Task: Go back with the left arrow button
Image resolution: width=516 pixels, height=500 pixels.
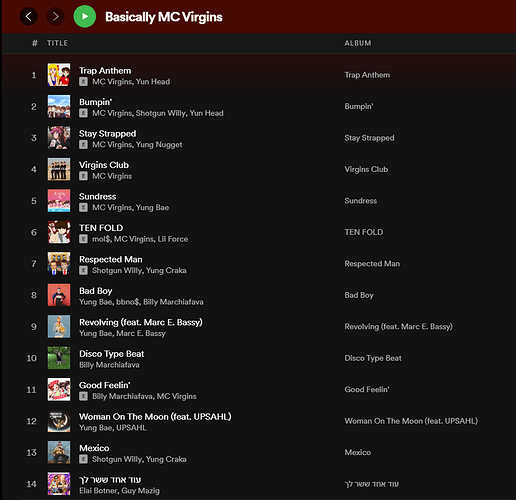Action: 29,16
